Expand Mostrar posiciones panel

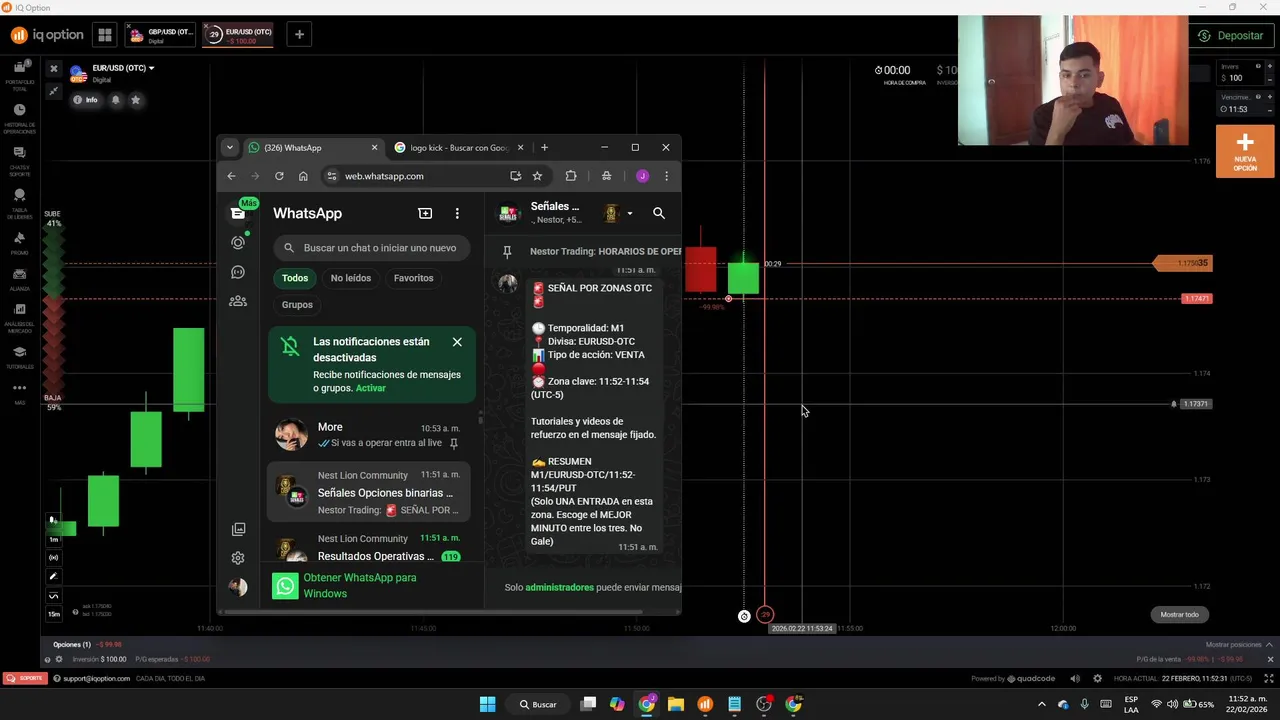[x=1240, y=645]
